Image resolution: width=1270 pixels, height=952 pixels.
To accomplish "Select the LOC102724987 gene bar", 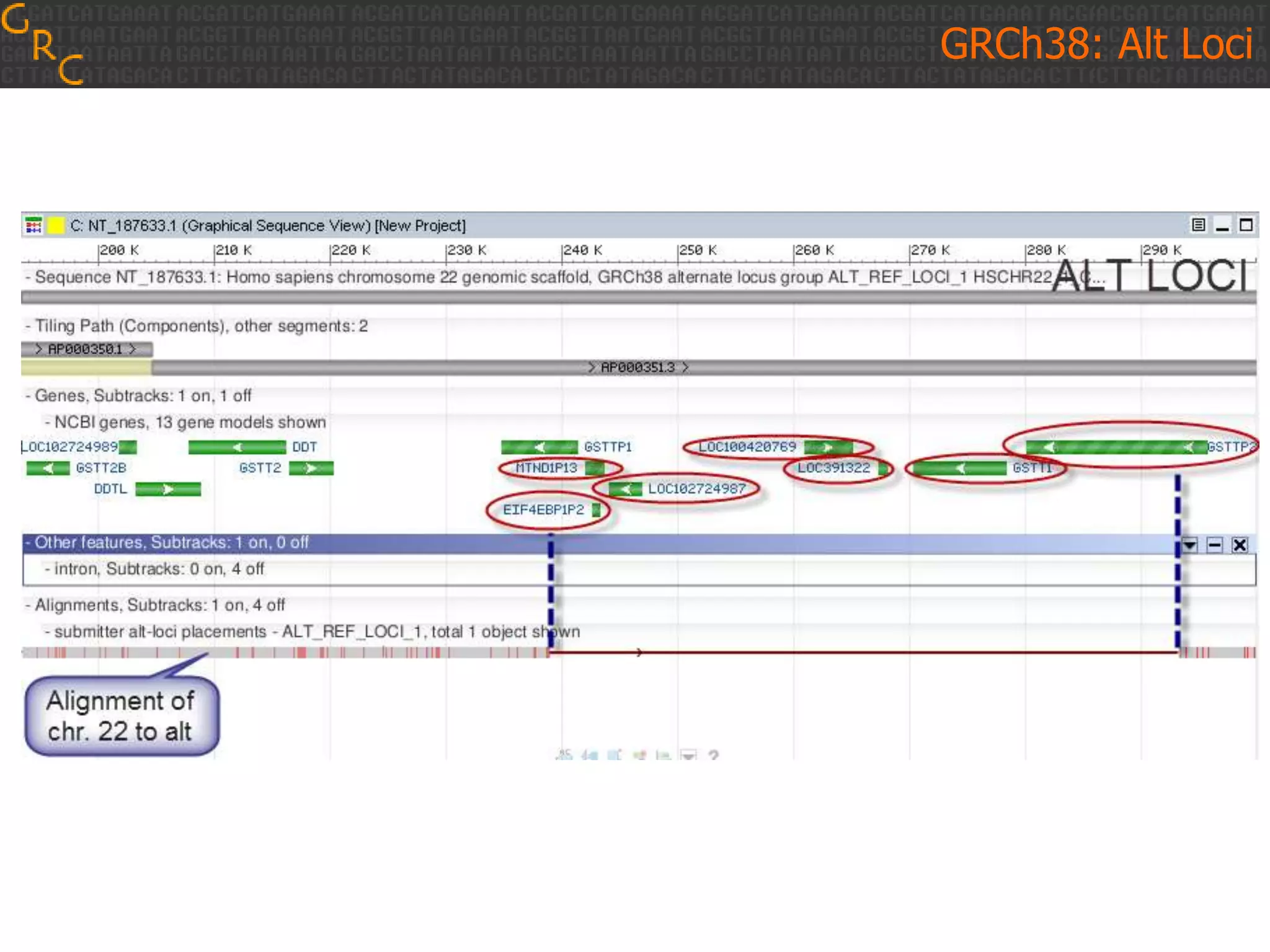I will click(625, 489).
